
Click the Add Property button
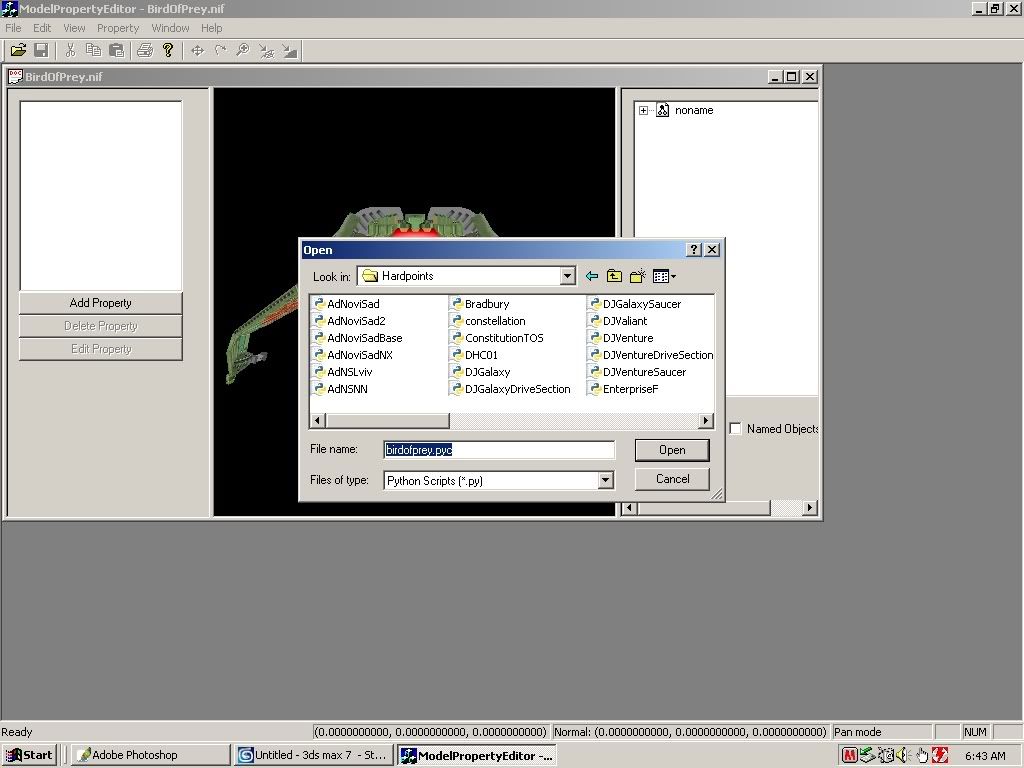point(101,303)
